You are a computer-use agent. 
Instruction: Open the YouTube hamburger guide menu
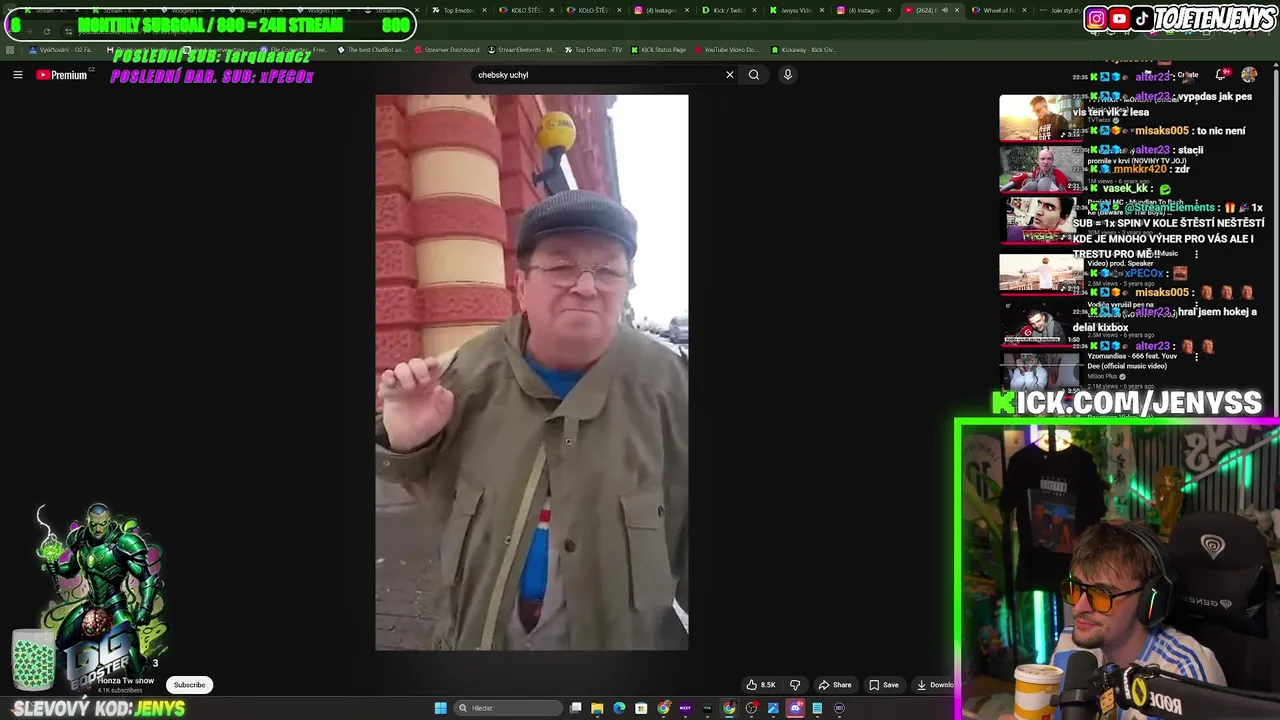point(17,75)
